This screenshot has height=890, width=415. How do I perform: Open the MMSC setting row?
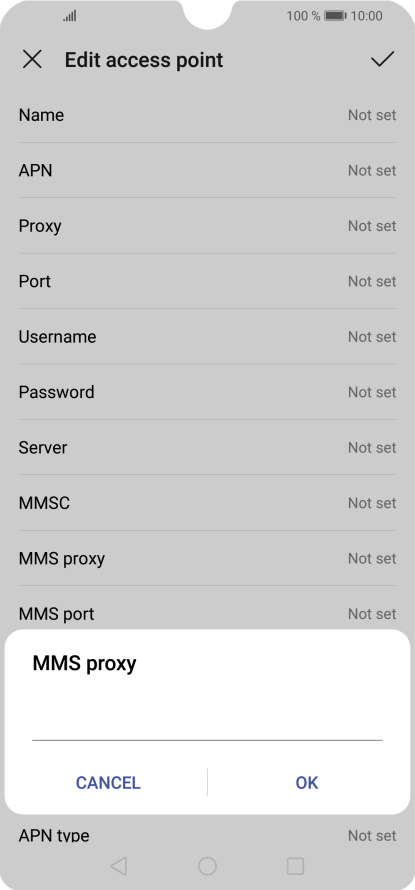tap(207, 503)
